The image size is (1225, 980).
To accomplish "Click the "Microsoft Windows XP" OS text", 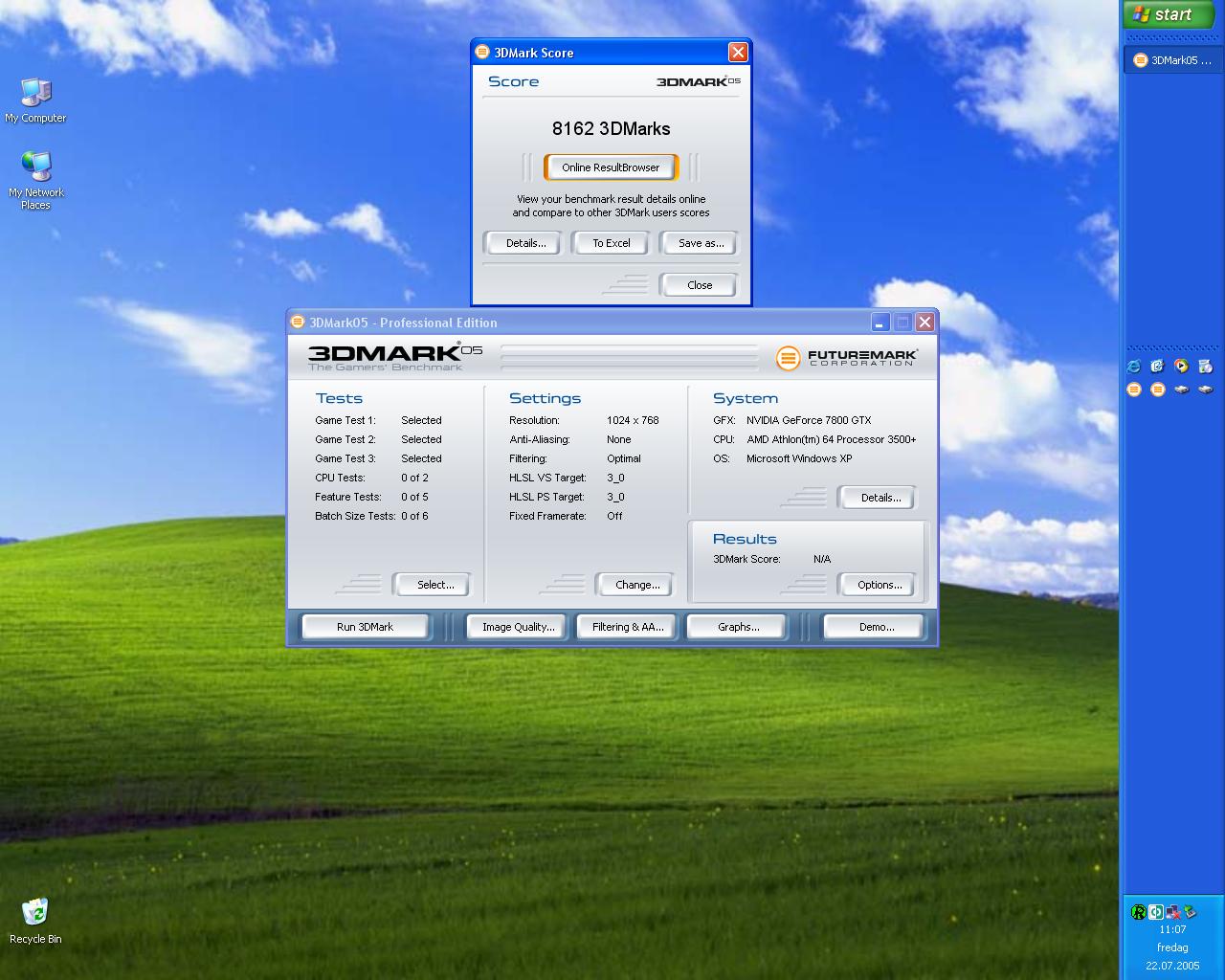I will coord(799,458).
